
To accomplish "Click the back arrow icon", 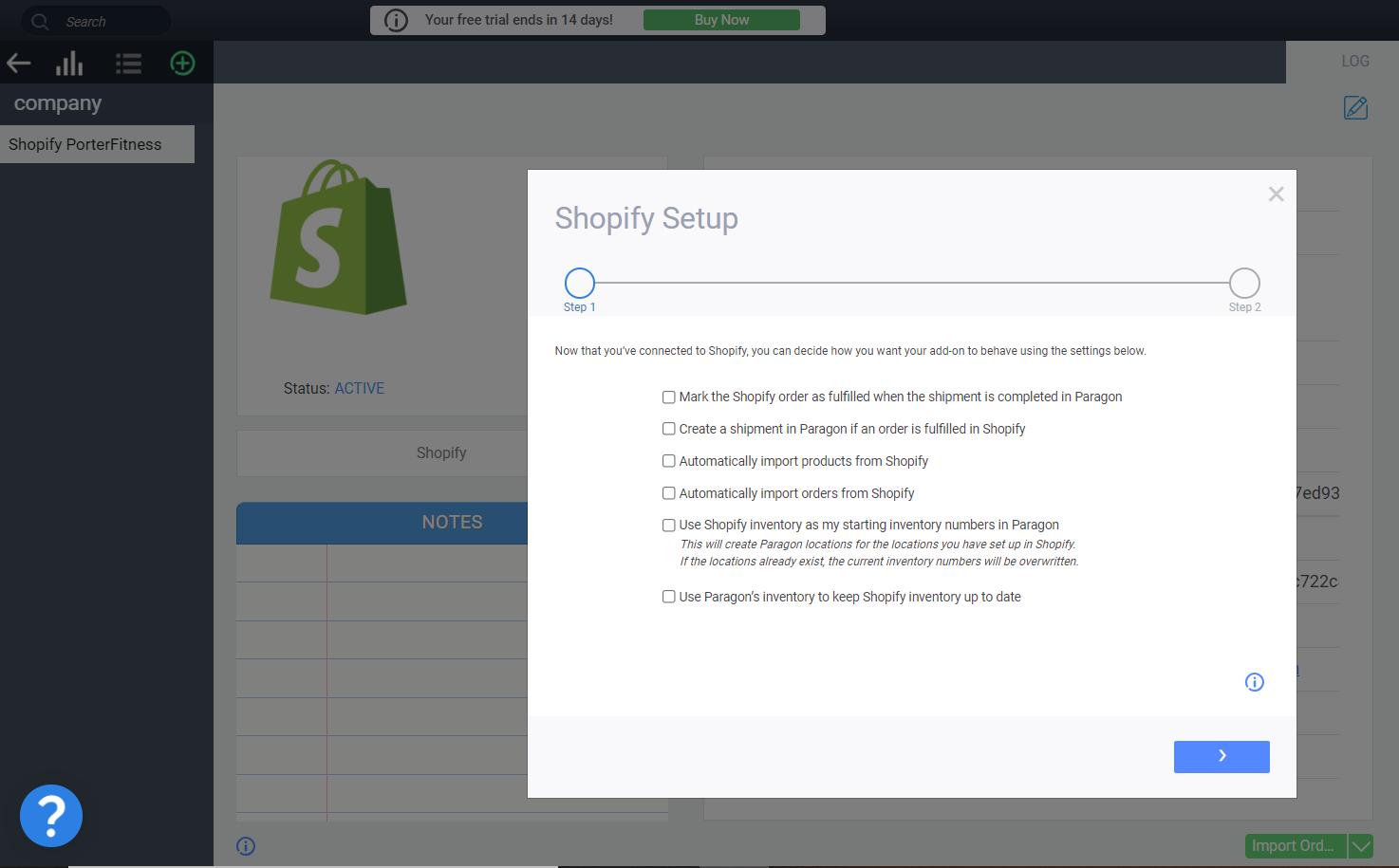I will click(x=19, y=64).
